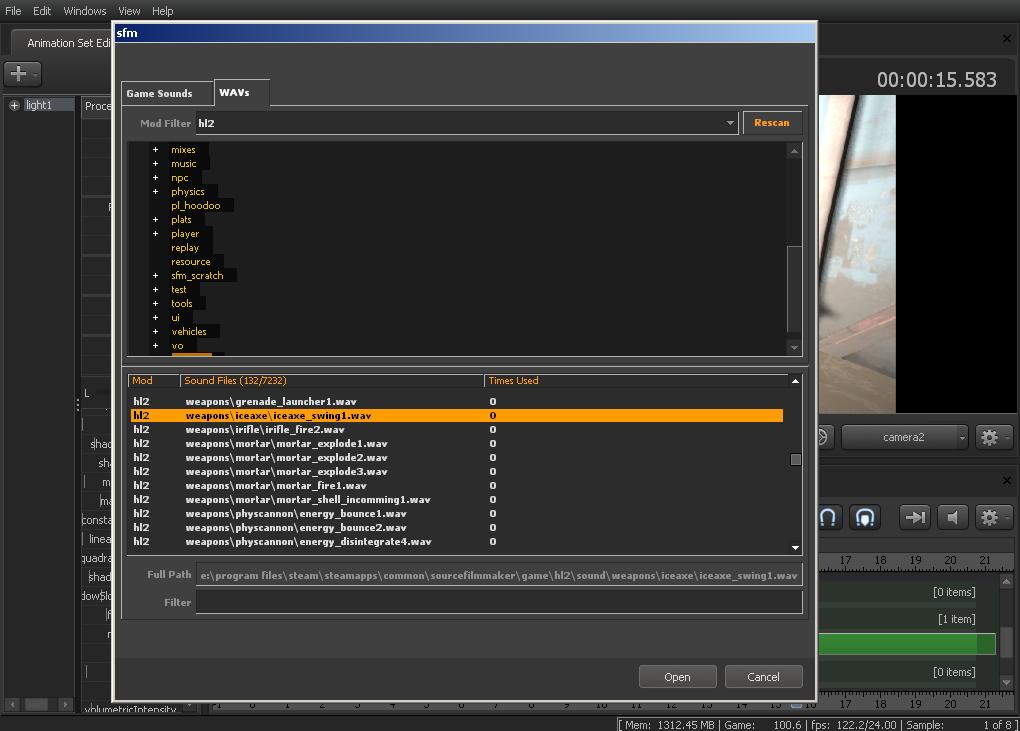Image resolution: width=1020 pixels, height=731 pixels.
Task: Toggle the magnet snap icon in timeline
Action: [x=829, y=517]
